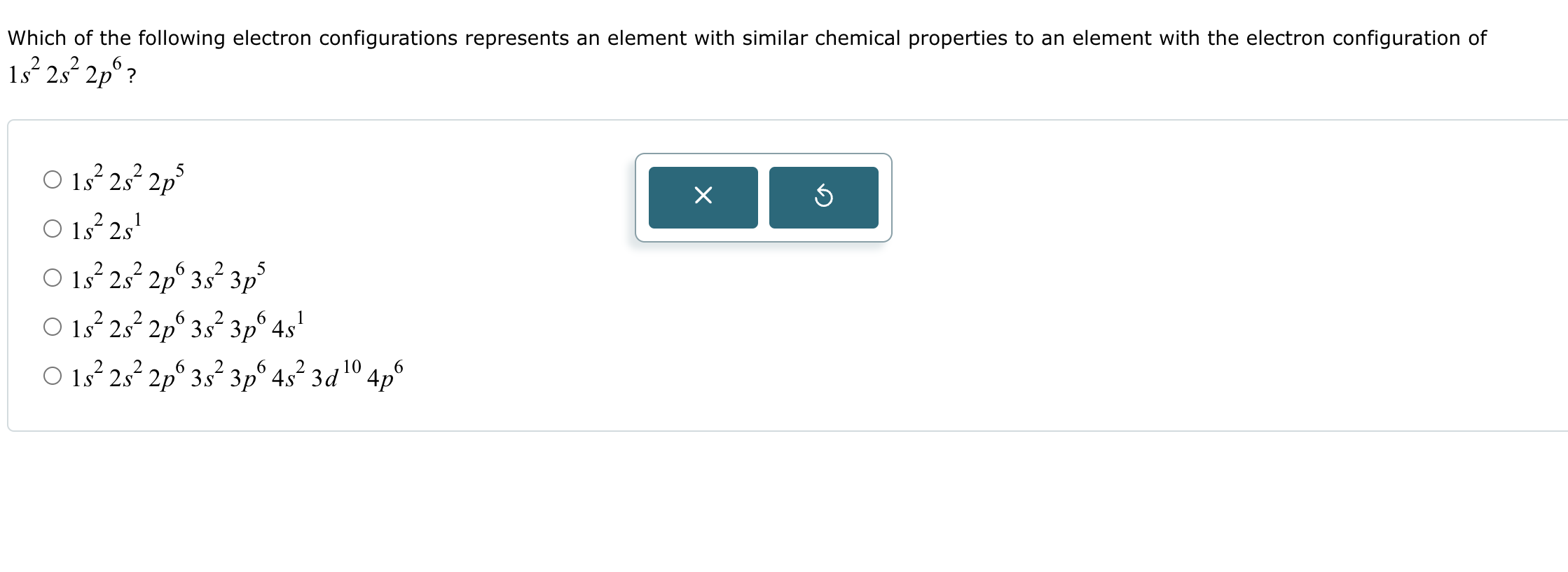This screenshot has height=572, width=1568.
Task: Choose radio option ending in 3p⁶ 4s¹
Action: click(53, 327)
